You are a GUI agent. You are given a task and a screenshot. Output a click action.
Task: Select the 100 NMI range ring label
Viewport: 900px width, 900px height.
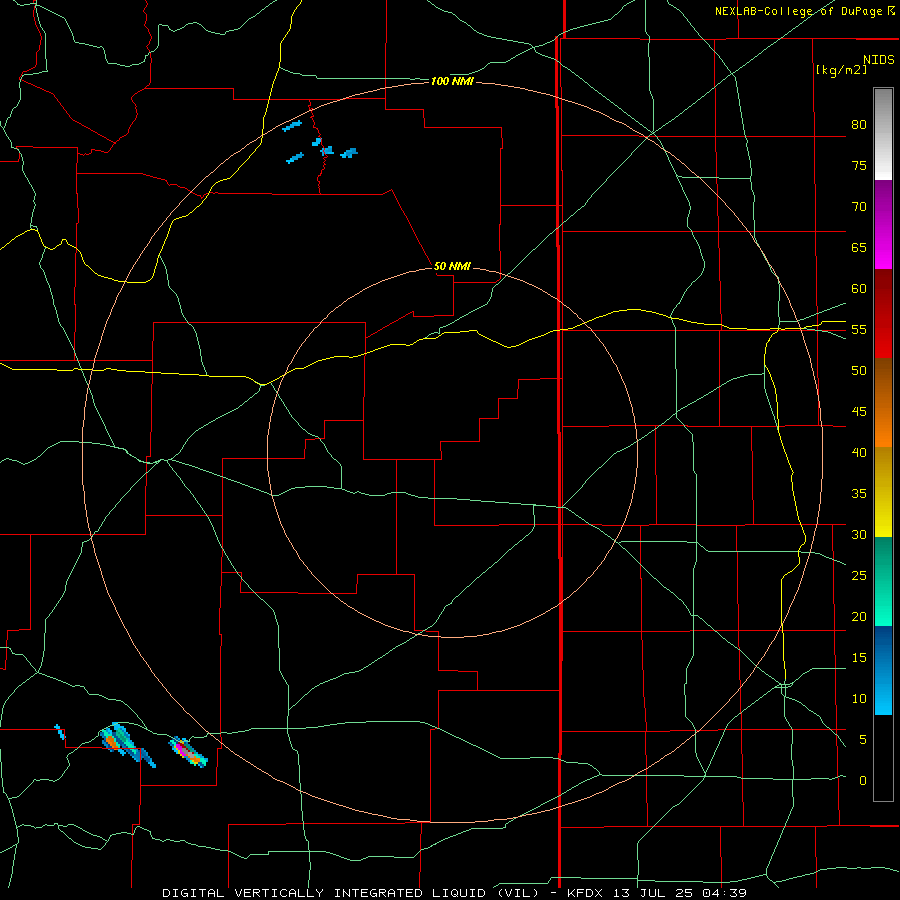452,82
